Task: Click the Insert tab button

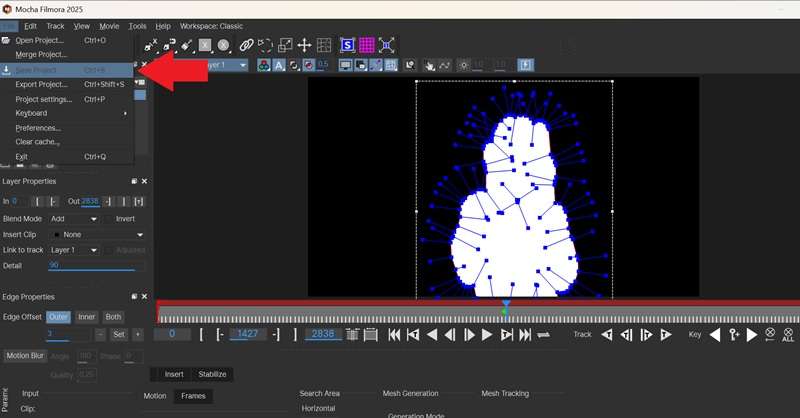Action: pyautogui.click(x=173, y=374)
